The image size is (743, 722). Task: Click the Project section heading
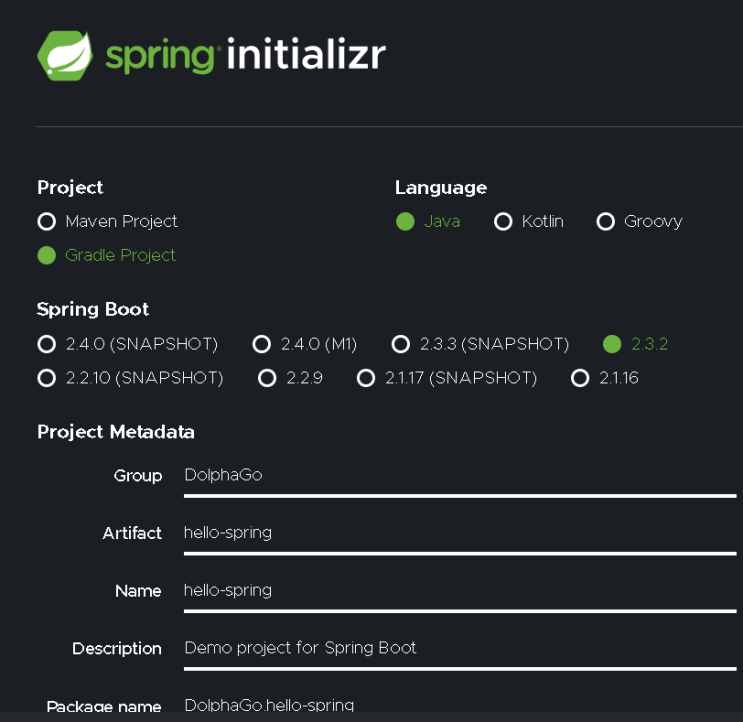(70, 188)
